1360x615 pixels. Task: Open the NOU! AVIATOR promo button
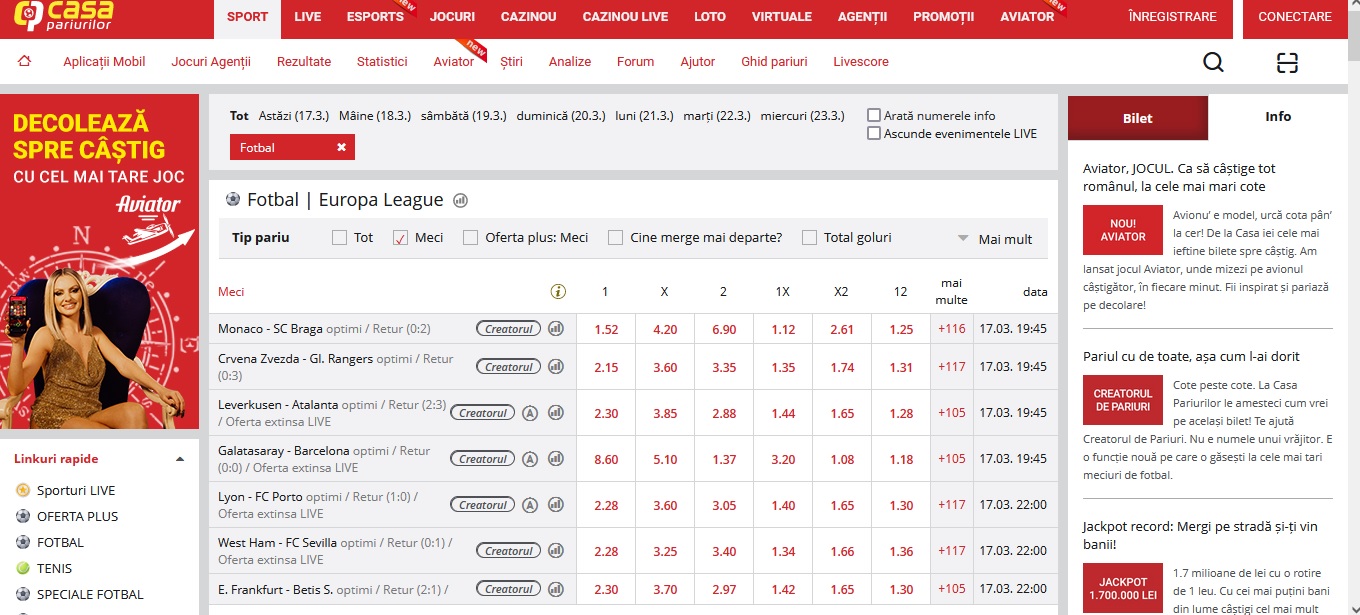click(x=1123, y=230)
